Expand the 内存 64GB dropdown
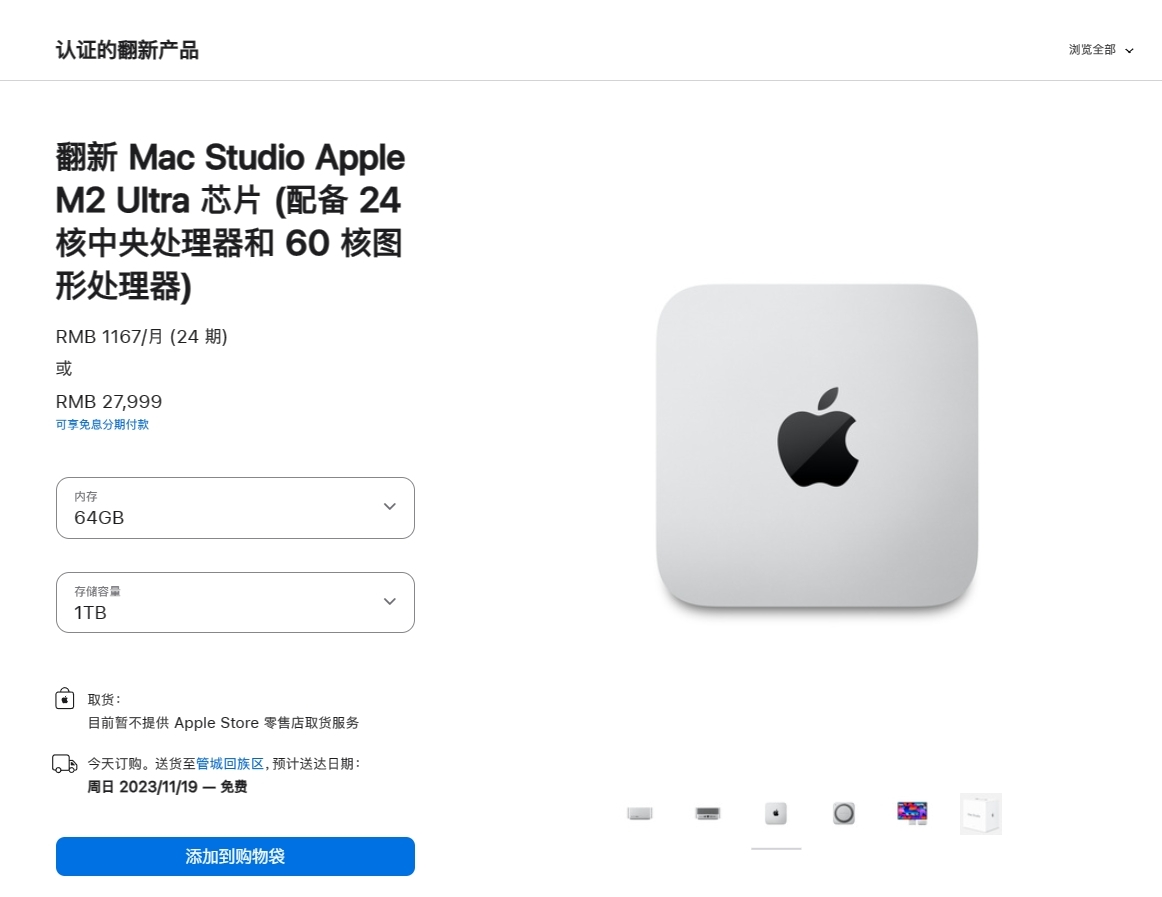1162x897 pixels. [235, 508]
